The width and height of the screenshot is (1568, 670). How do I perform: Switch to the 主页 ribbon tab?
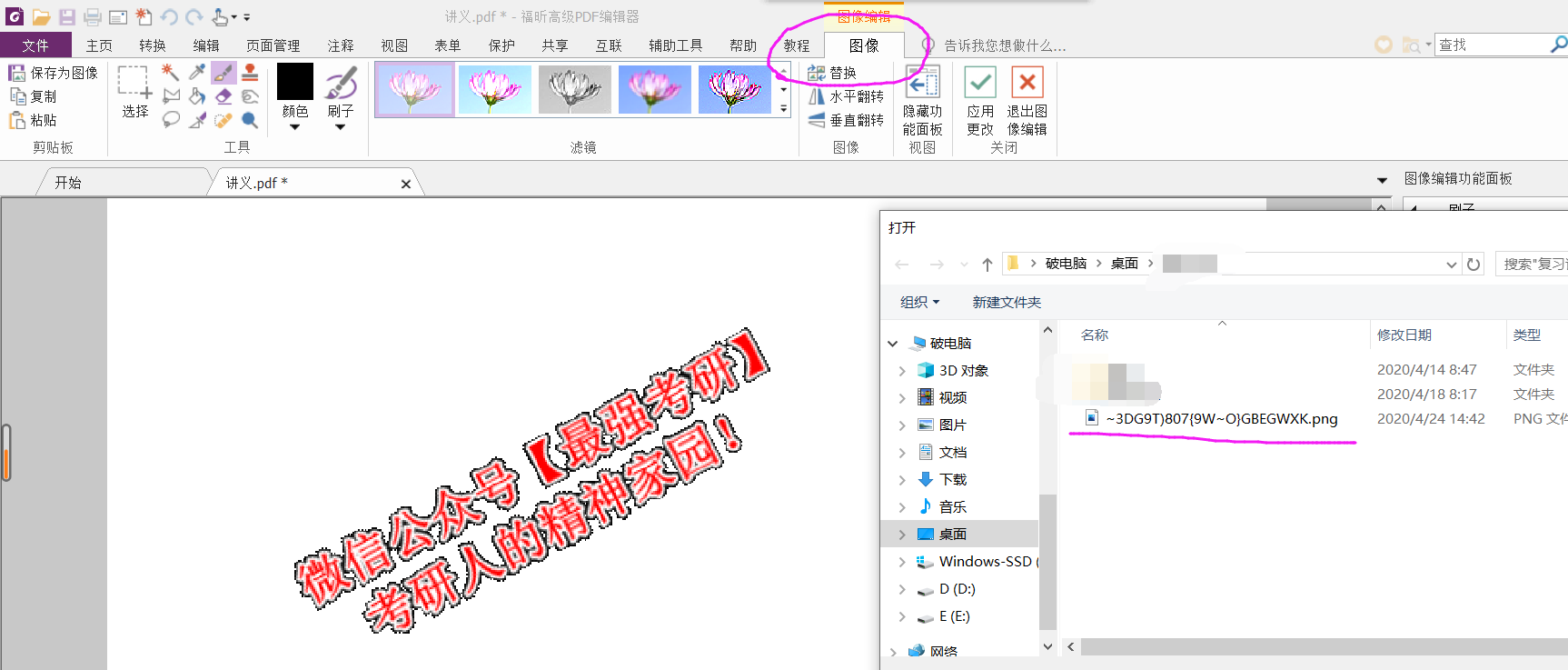99,45
